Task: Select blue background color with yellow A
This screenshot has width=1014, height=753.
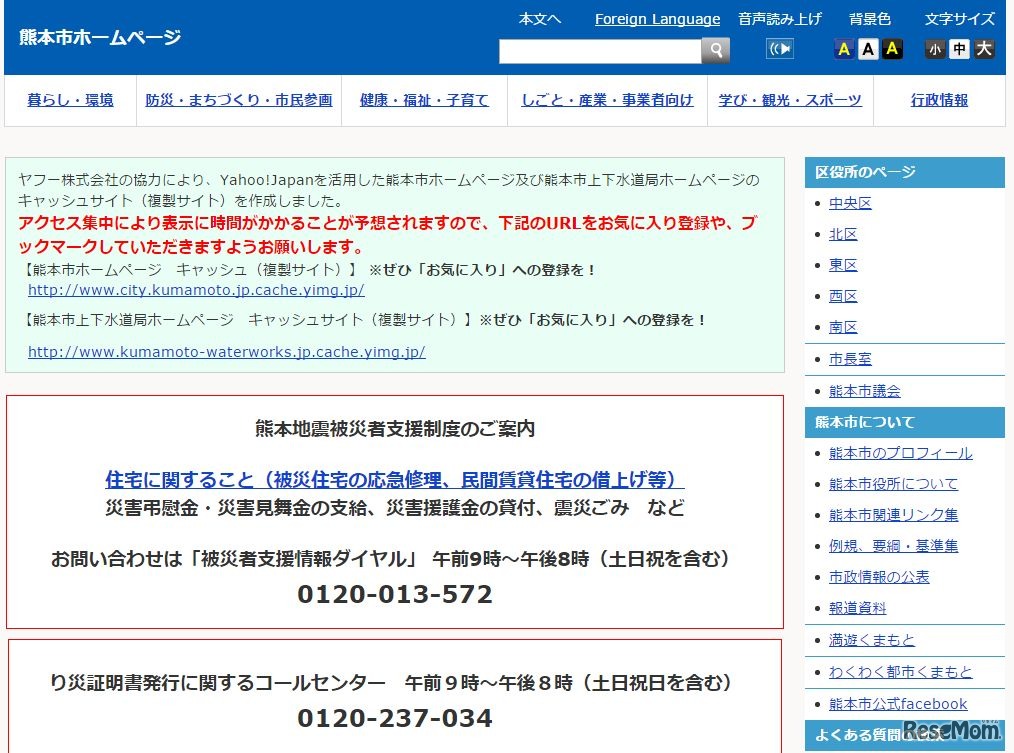Action: [844, 49]
